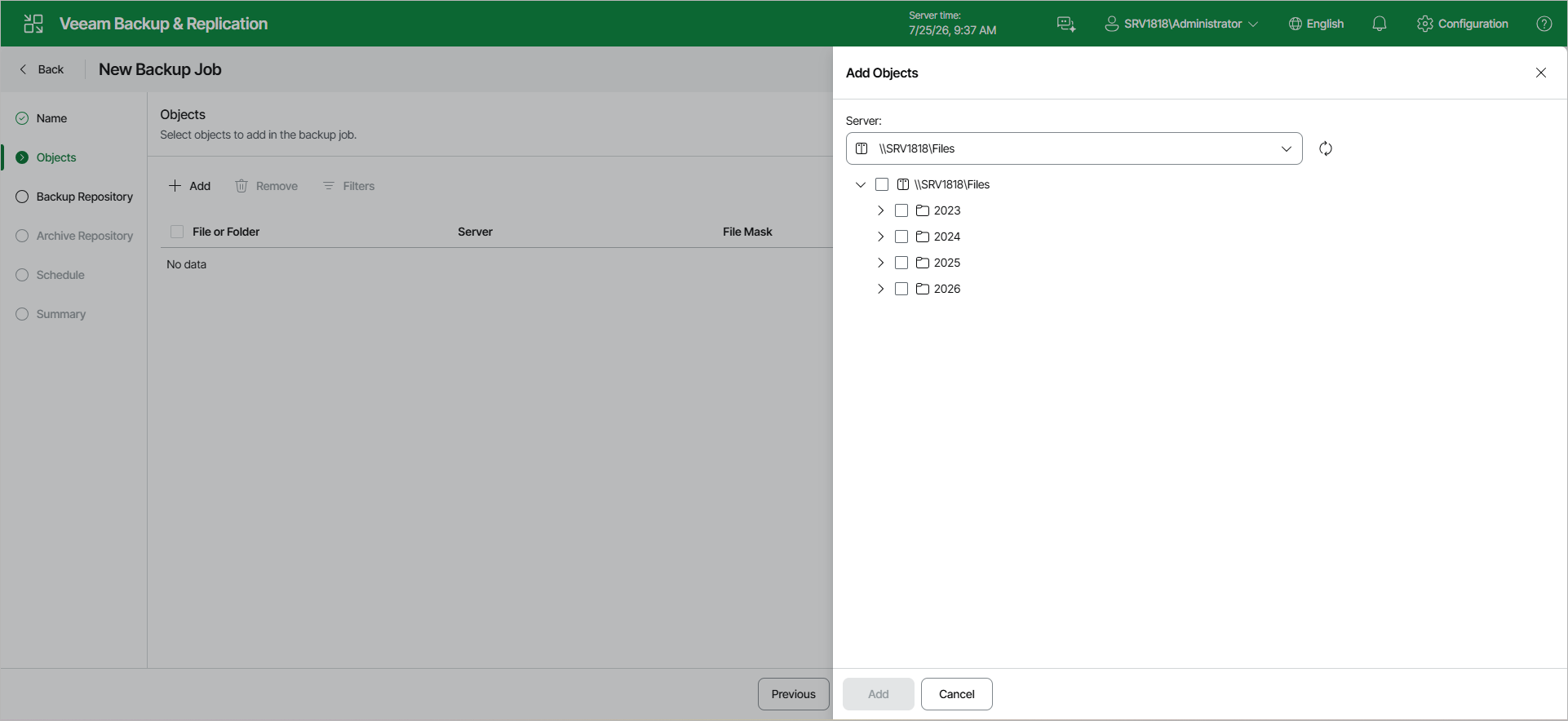Select the Backup Repository step
Image resolution: width=1568 pixels, height=721 pixels.
(74, 197)
